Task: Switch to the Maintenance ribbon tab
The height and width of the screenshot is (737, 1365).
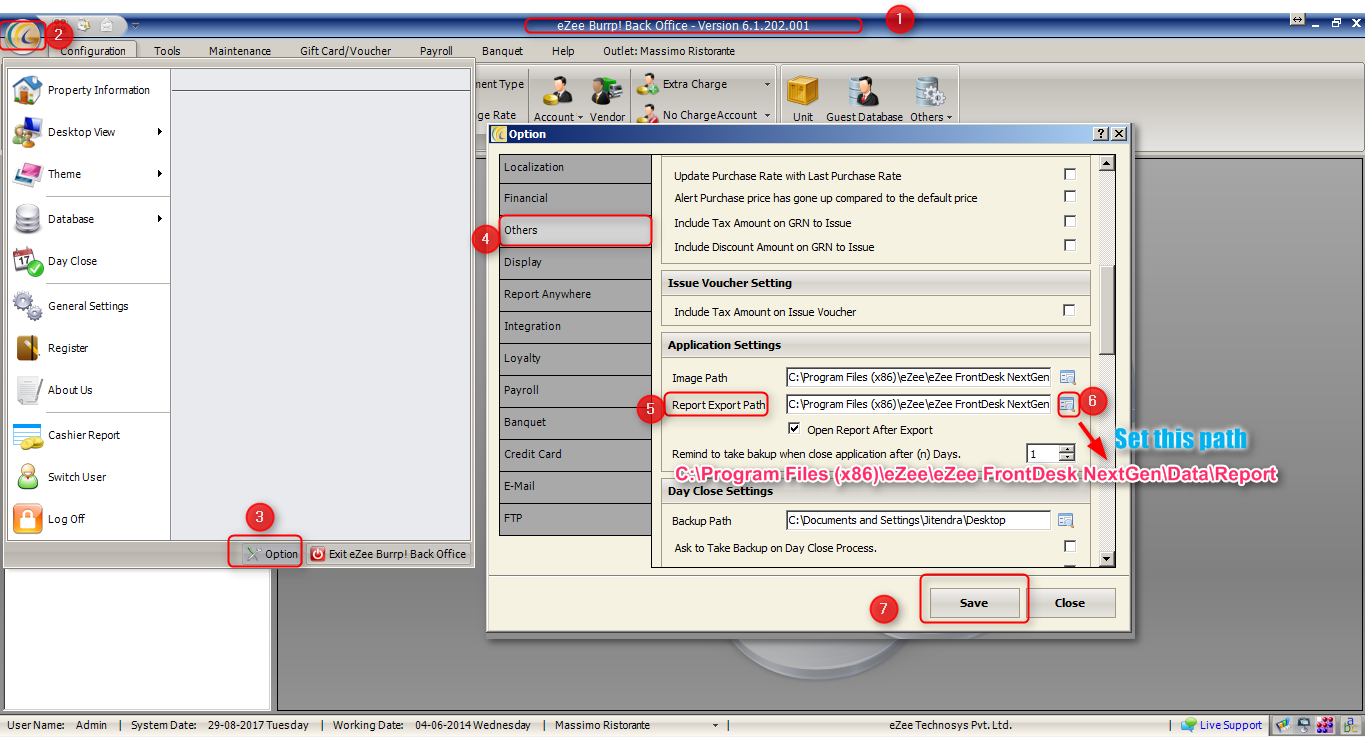Action: (x=240, y=51)
